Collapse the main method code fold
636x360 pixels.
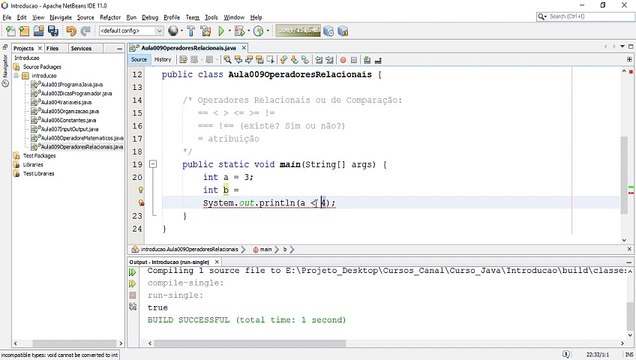coord(153,164)
